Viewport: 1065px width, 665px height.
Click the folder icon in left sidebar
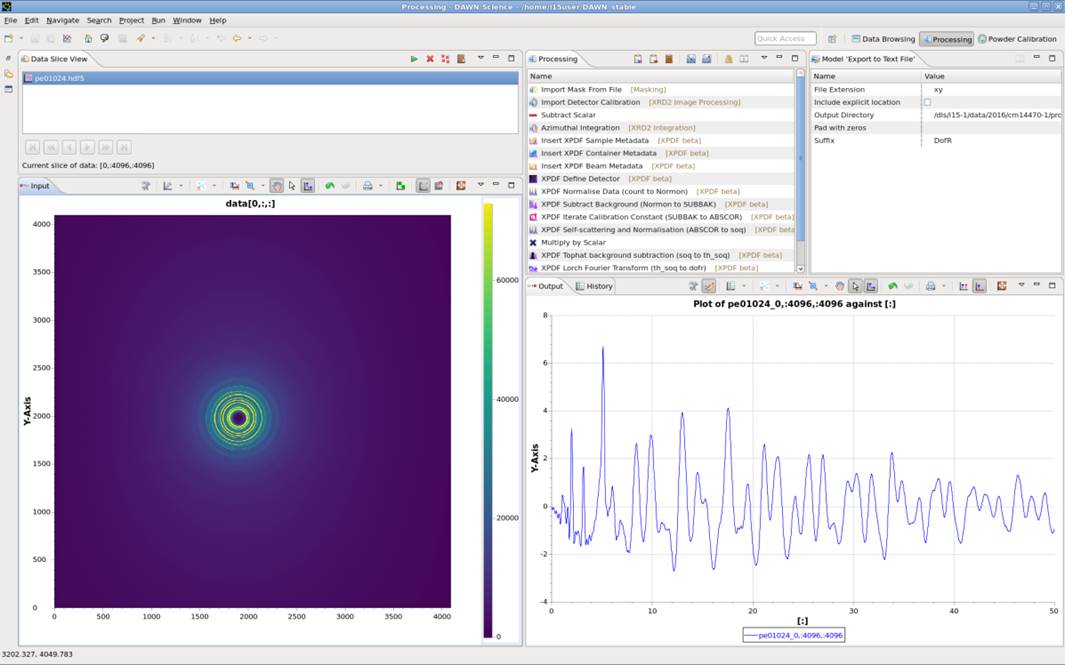tap(8, 74)
